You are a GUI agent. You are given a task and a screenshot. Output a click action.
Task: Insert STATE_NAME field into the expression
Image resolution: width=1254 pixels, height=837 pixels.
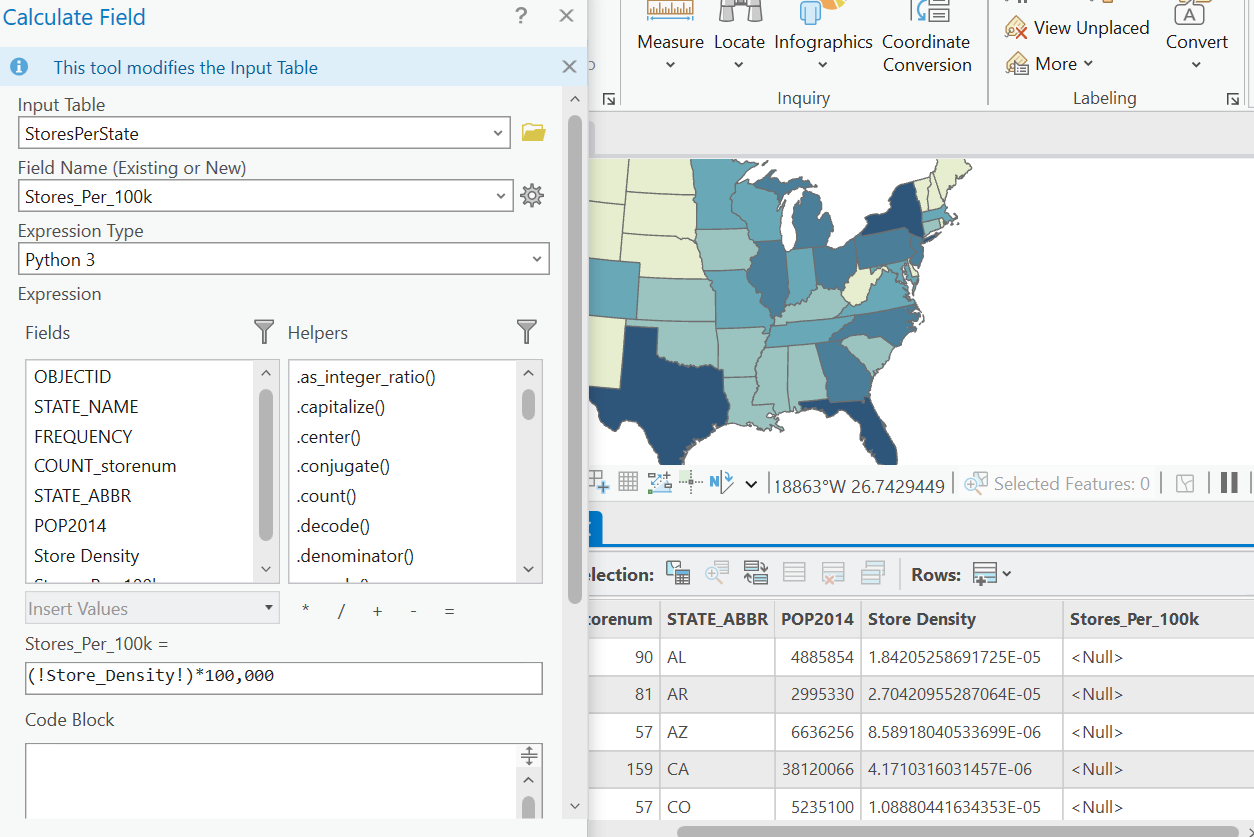pos(84,406)
